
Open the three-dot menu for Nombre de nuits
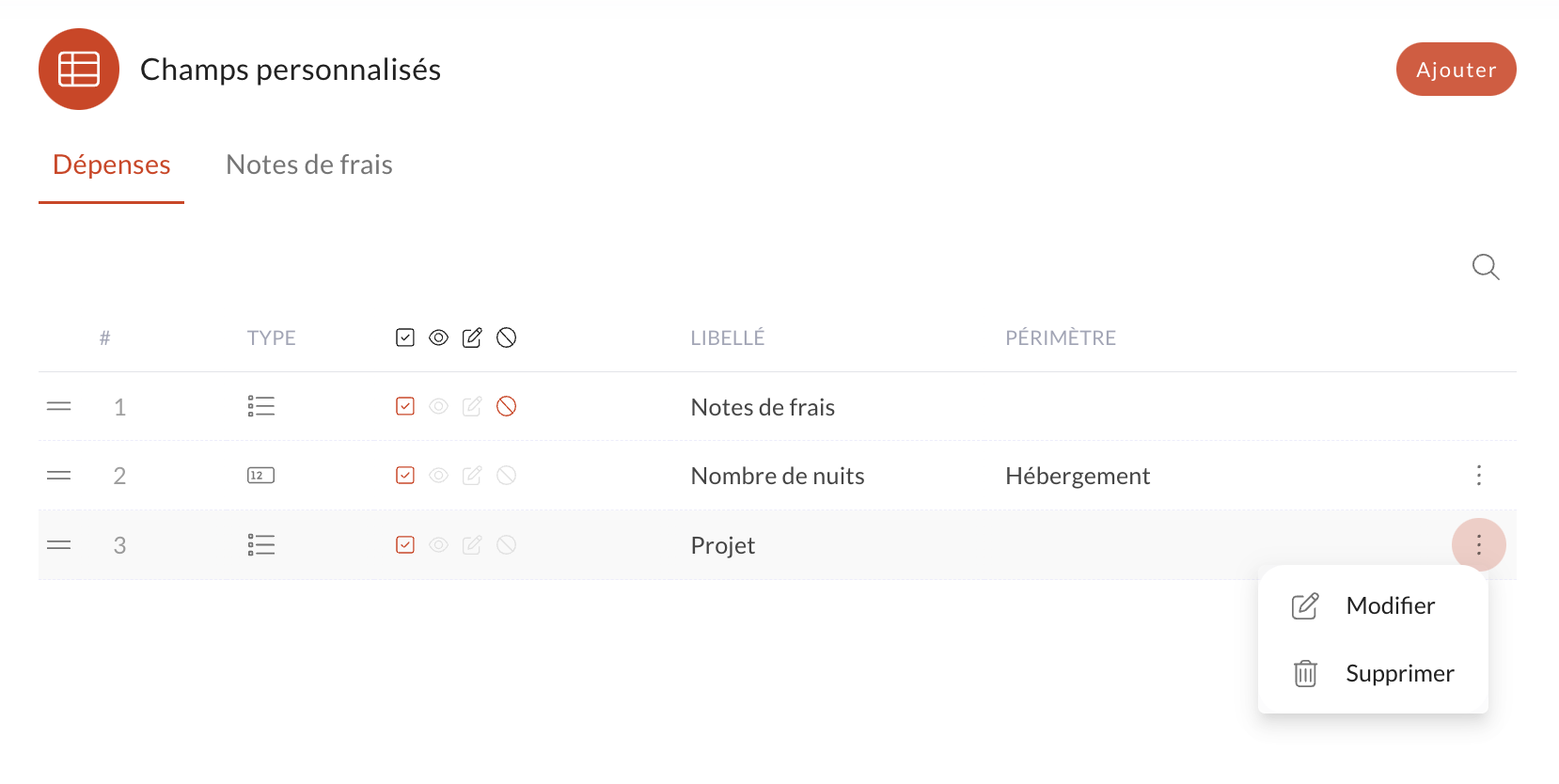click(1479, 476)
